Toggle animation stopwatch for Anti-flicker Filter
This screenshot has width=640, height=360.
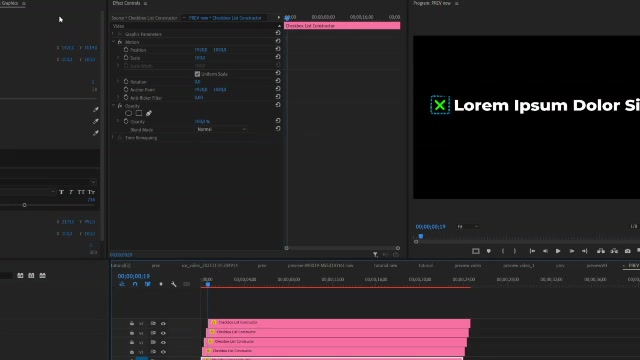[126, 97]
